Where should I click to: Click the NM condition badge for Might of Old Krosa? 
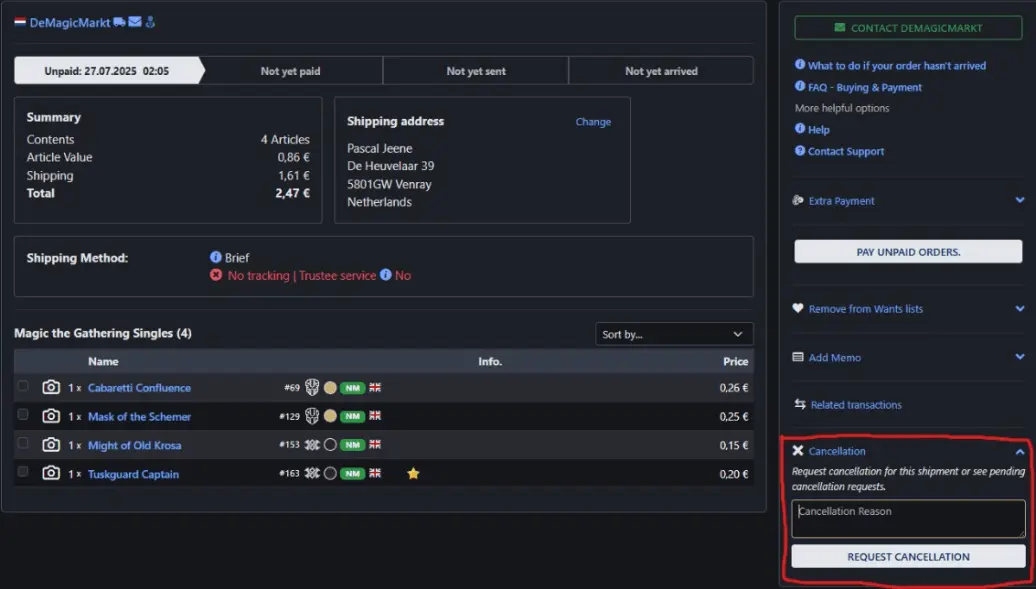[352, 445]
